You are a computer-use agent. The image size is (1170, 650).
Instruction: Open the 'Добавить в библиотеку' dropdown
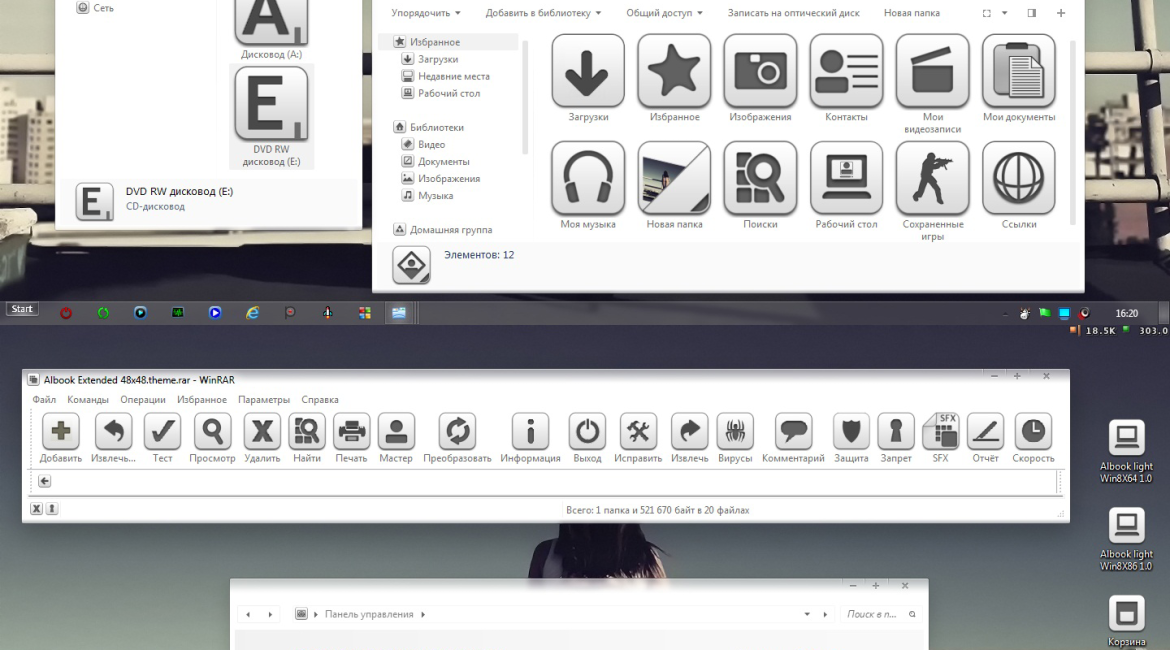click(543, 13)
